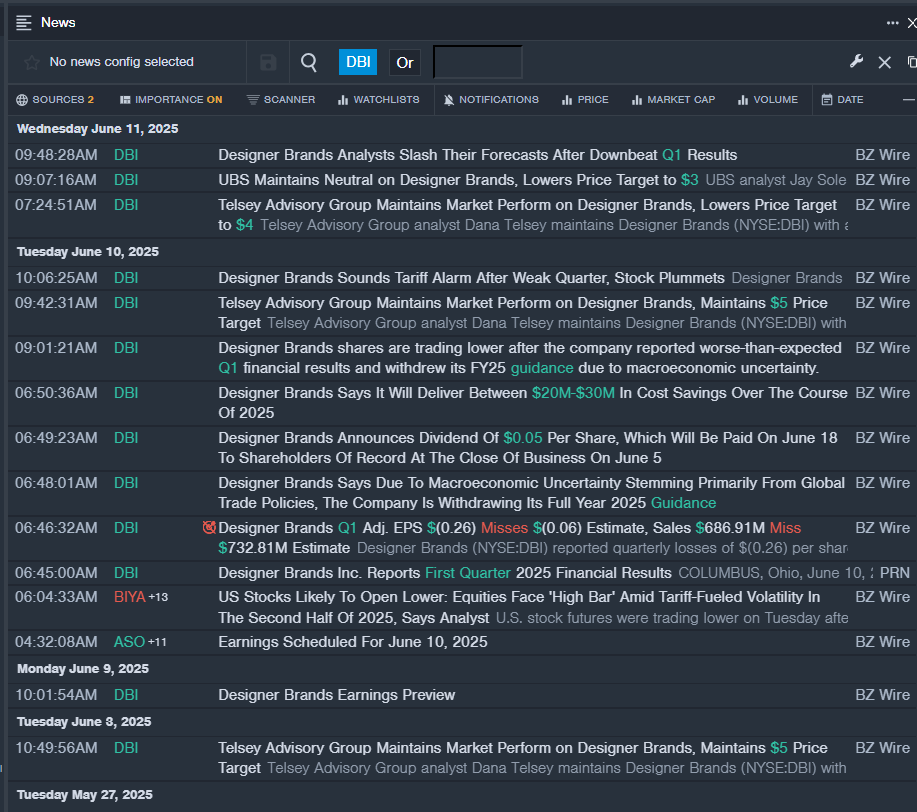The image size is (917, 812).
Task: Toggle the Or search operator
Action: [405, 62]
